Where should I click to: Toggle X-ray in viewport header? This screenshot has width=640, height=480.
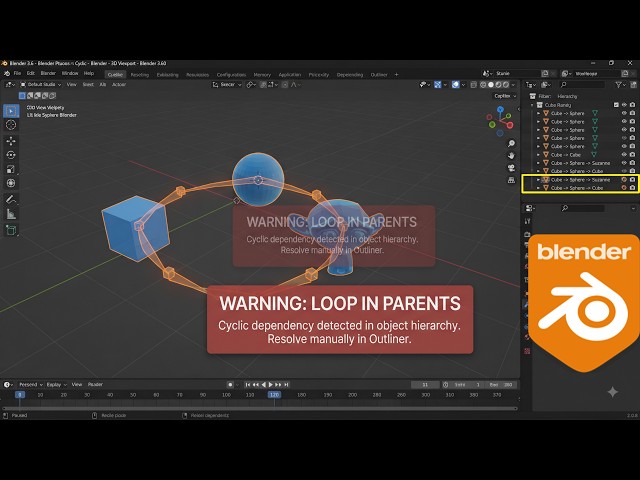473,84
